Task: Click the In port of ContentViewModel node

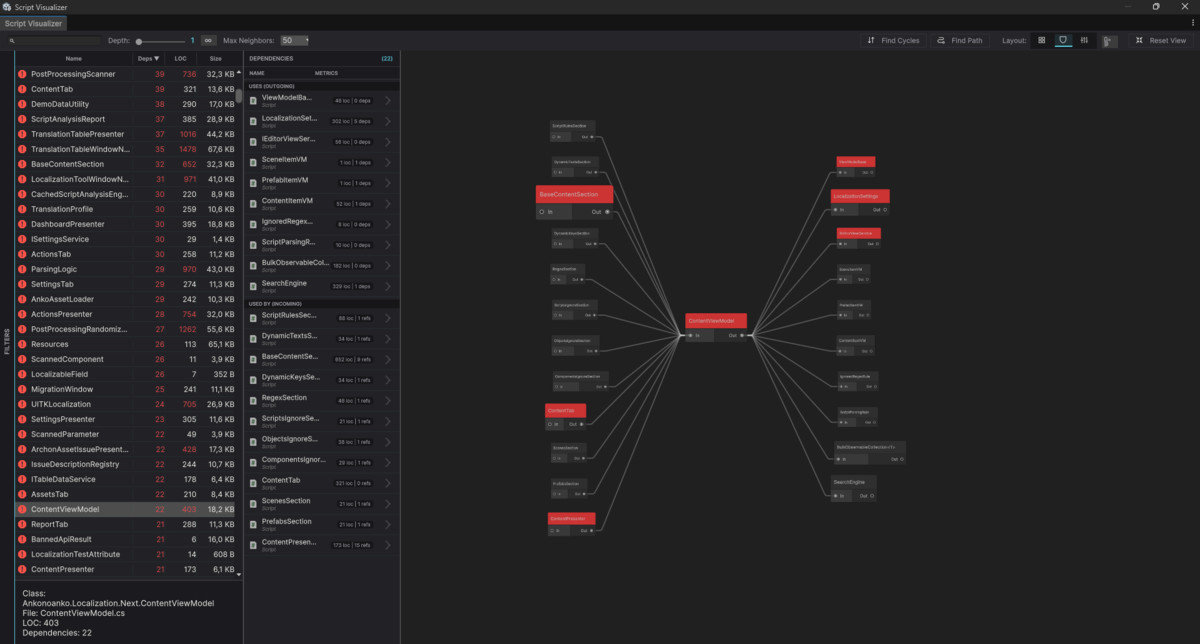Action: (x=689, y=336)
